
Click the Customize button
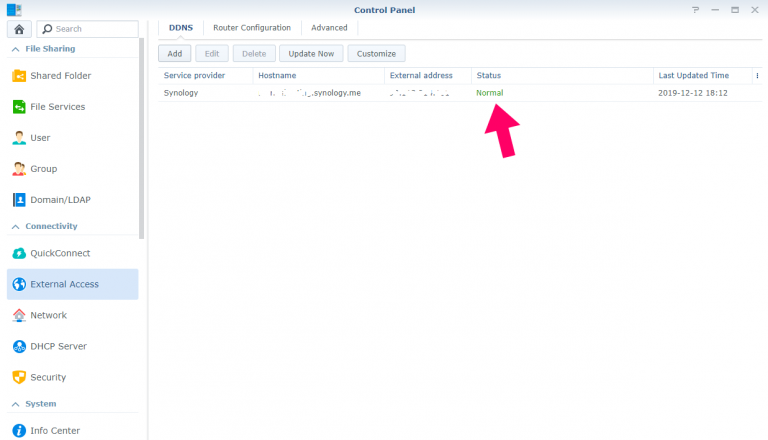pyautogui.click(x=376, y=53)
